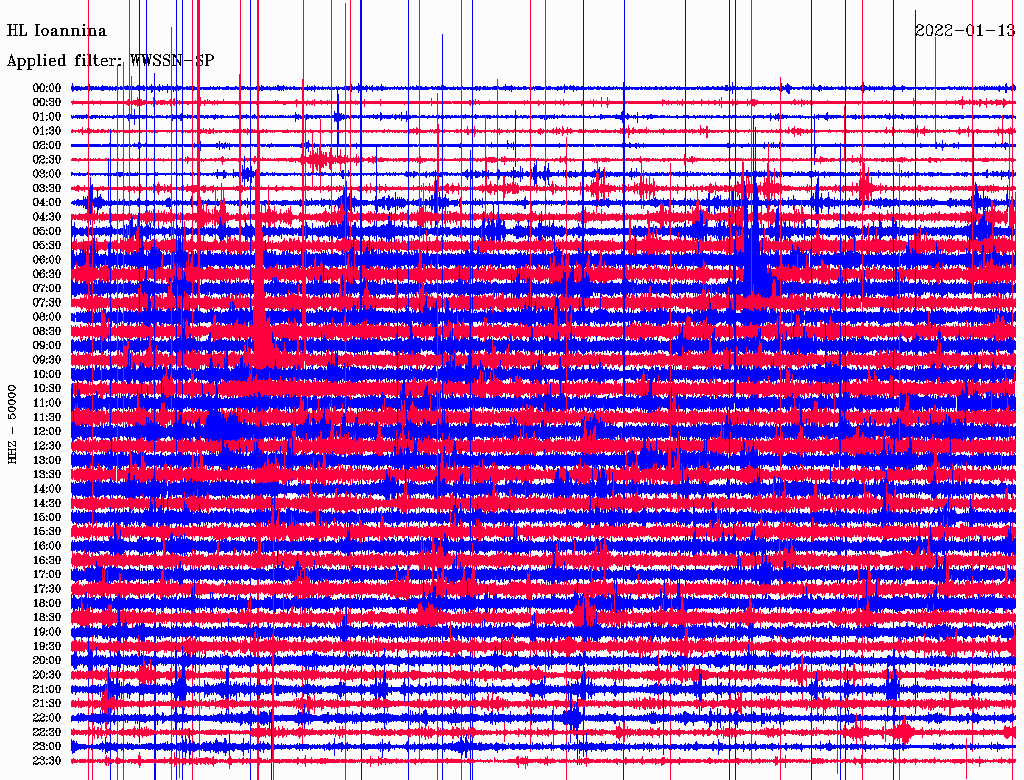Select the 10:30 time label

pos(47,389)
